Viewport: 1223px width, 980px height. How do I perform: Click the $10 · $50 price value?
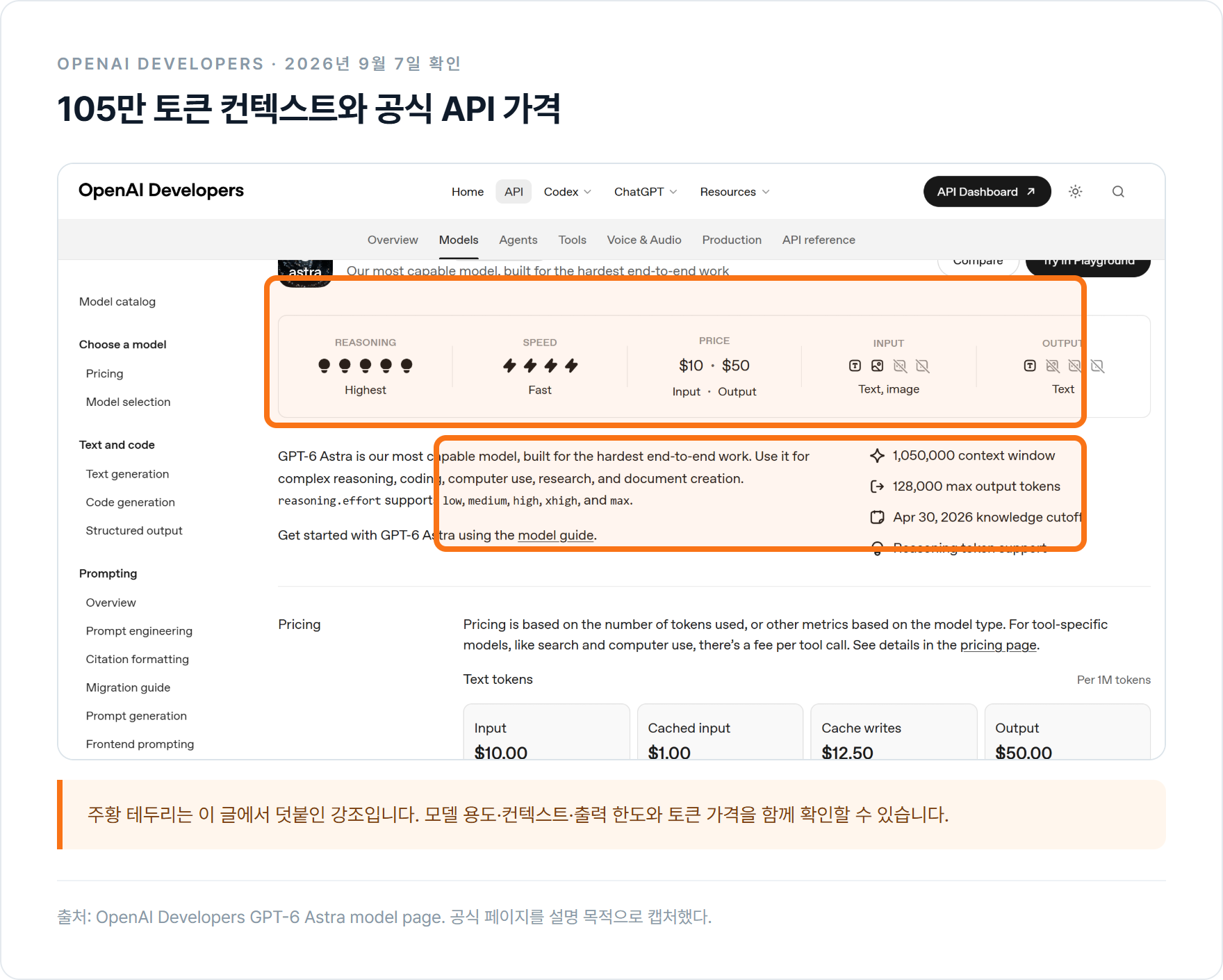coord(714,366)
